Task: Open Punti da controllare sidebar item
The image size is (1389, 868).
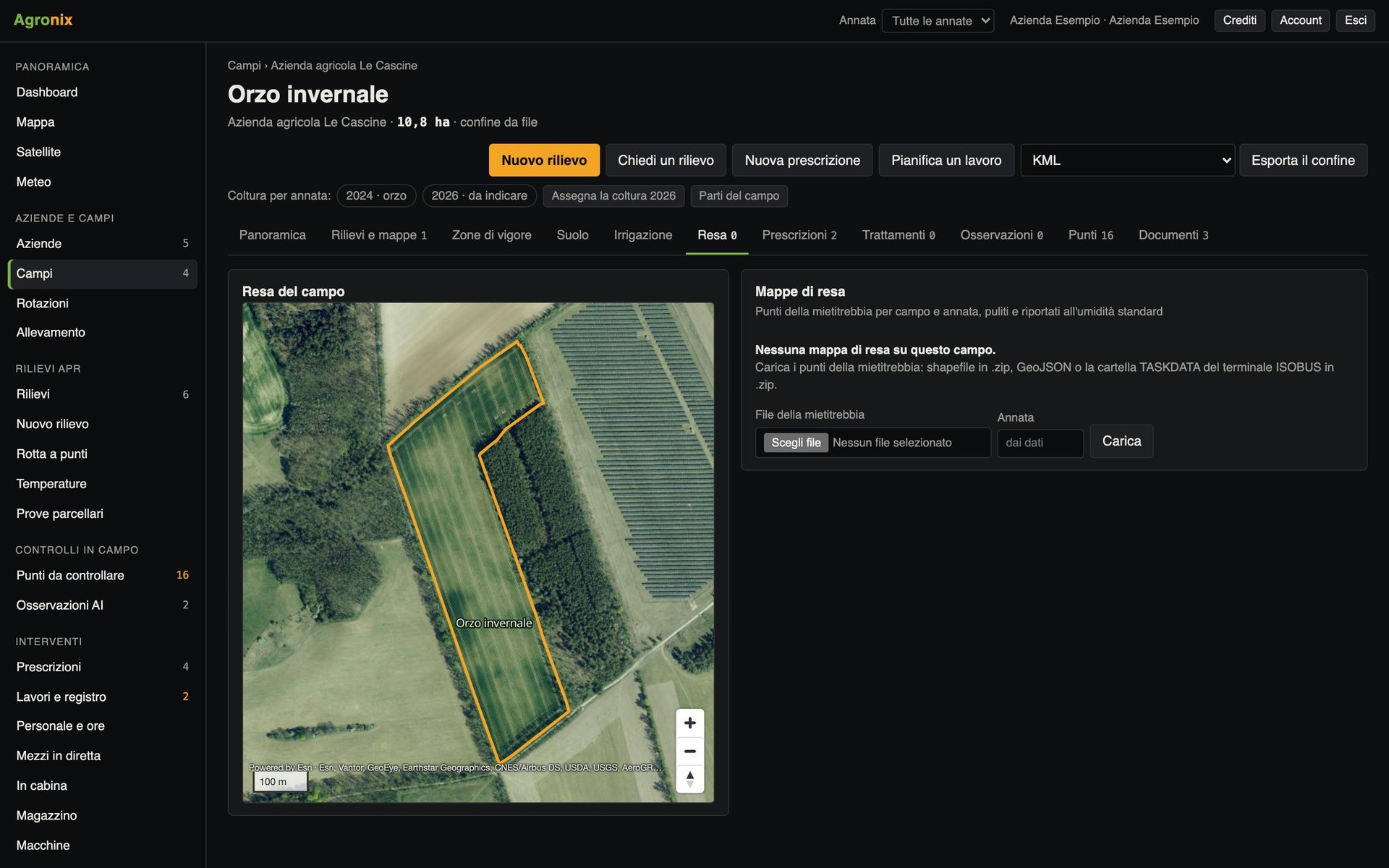Action: 102,575
